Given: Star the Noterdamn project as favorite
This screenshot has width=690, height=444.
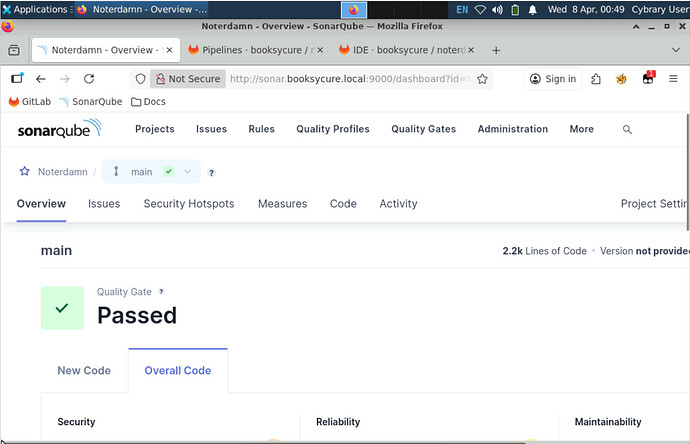Looking at the screenshot, I should point(25,172).
